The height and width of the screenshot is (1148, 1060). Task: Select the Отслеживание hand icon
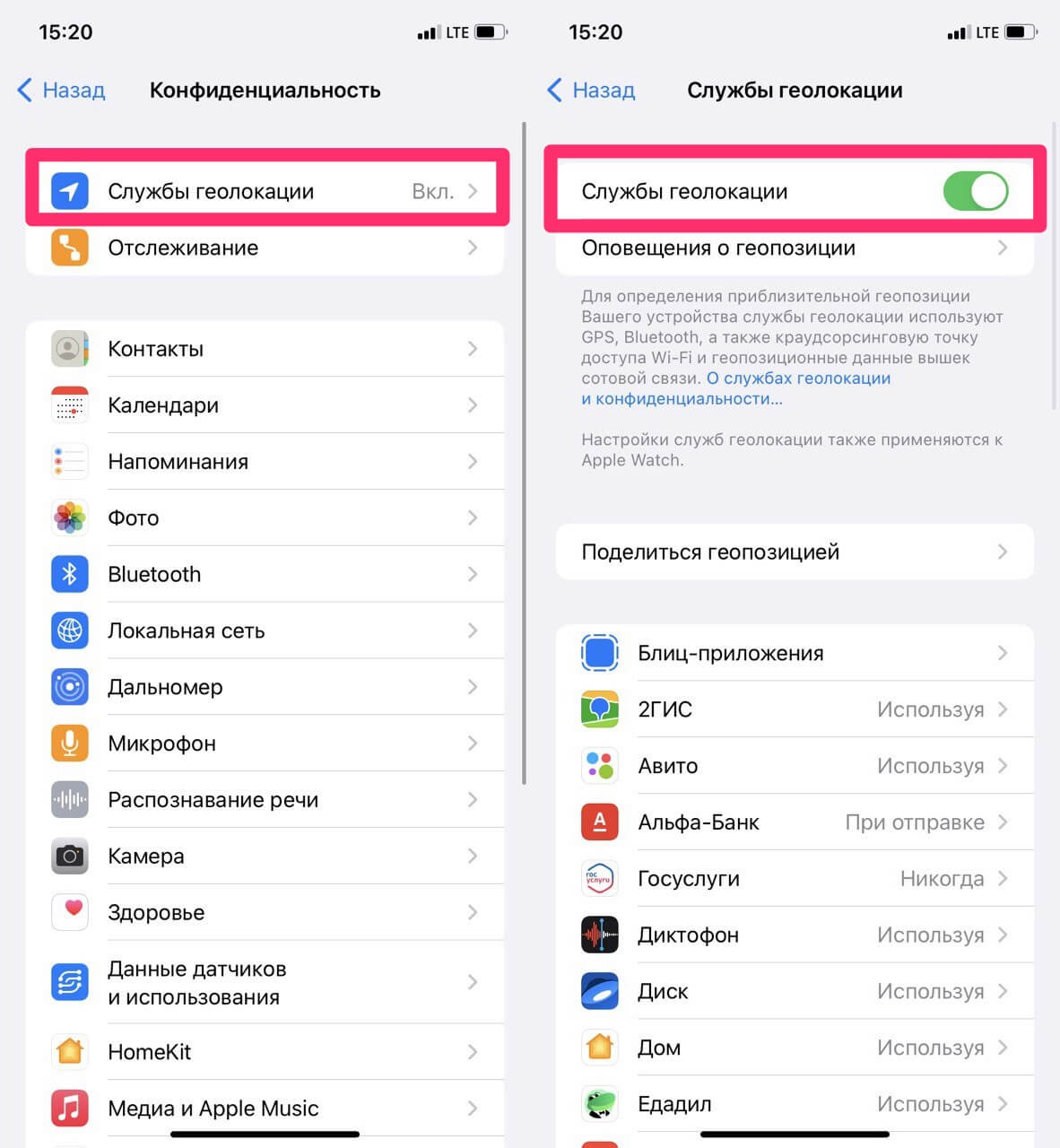pos(70,248)
